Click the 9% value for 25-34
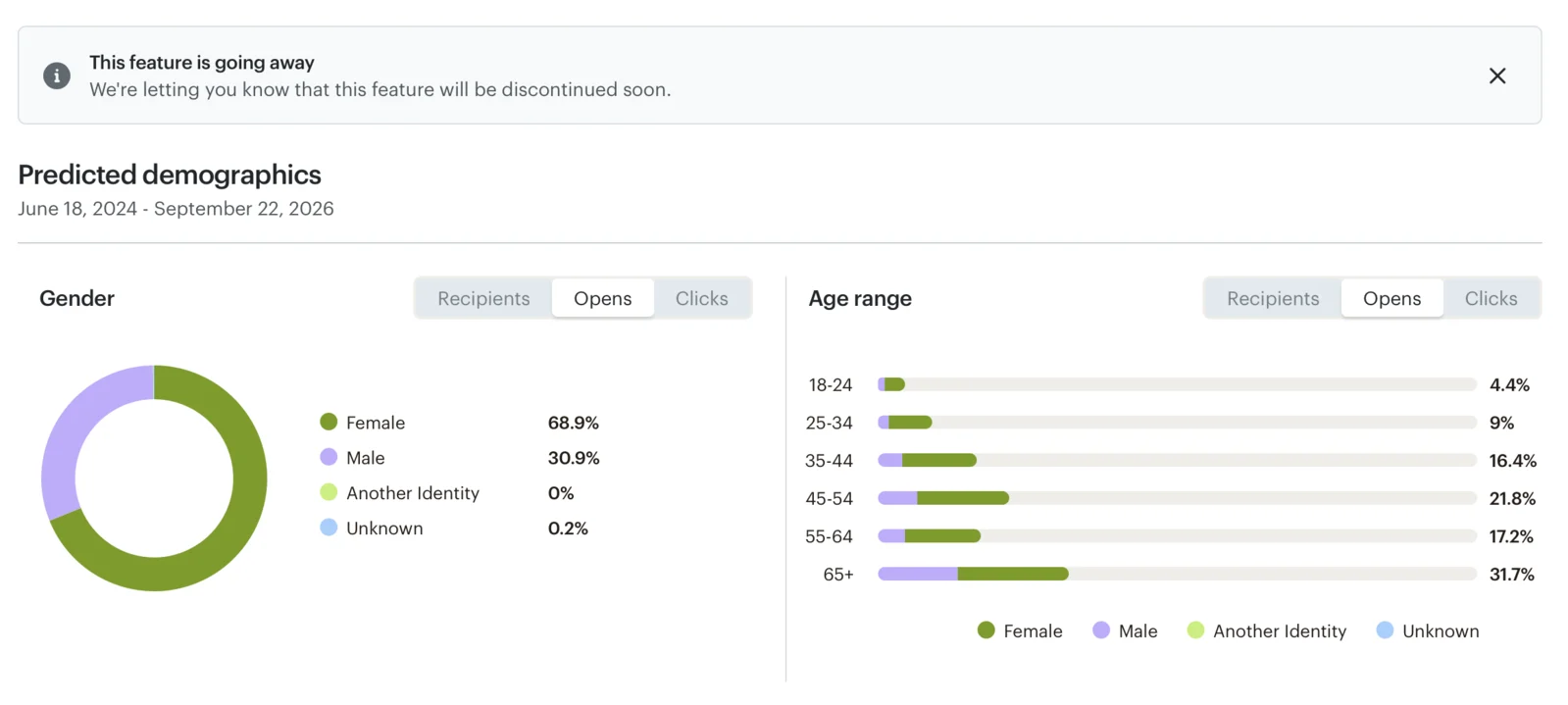This screenshot has width=1568, height=705. 1501,424
